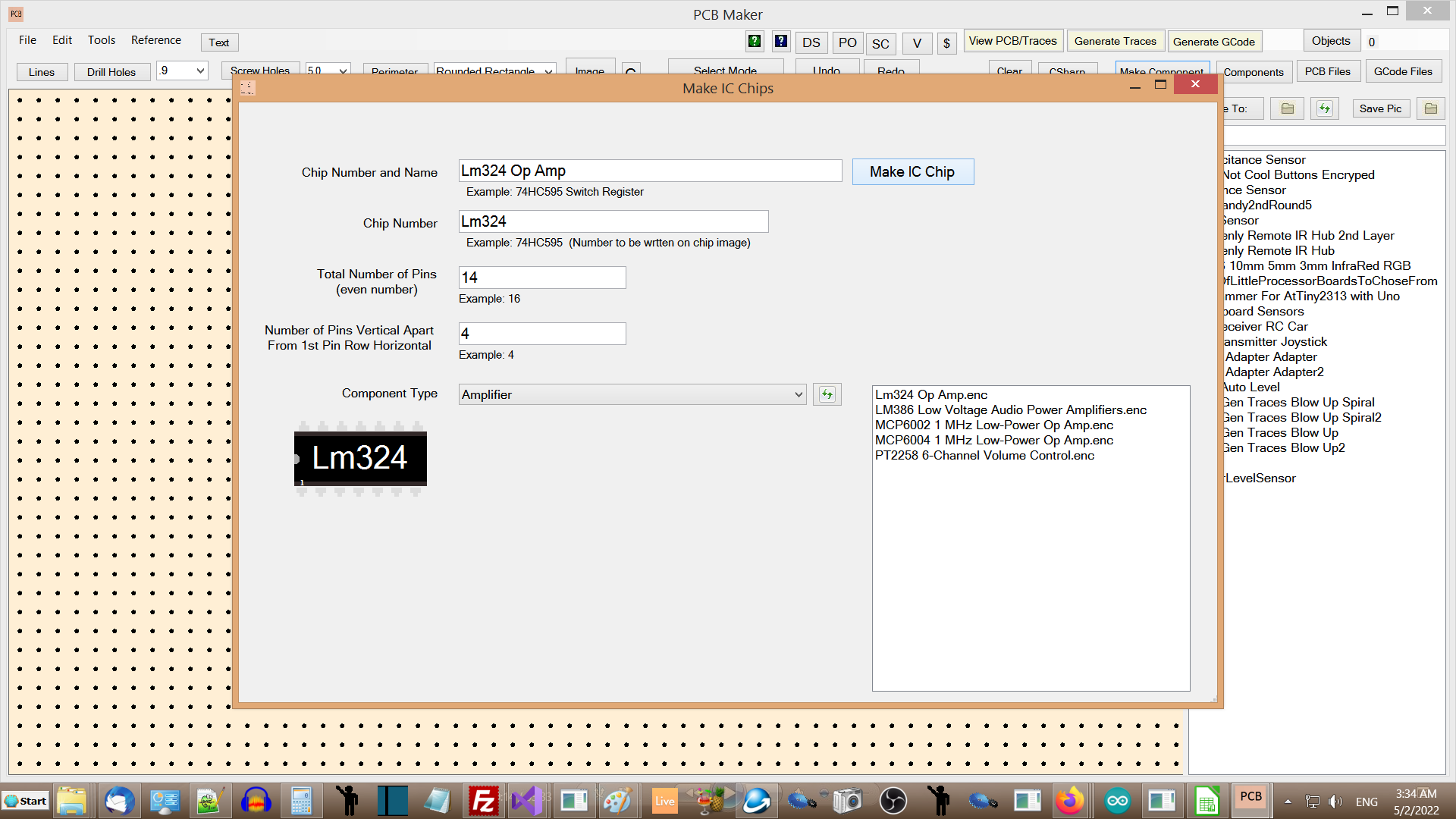The width and height of the screenshot is (1456, 819).
Task: Click the PO toolbar button
Action: tap(848, 43)
